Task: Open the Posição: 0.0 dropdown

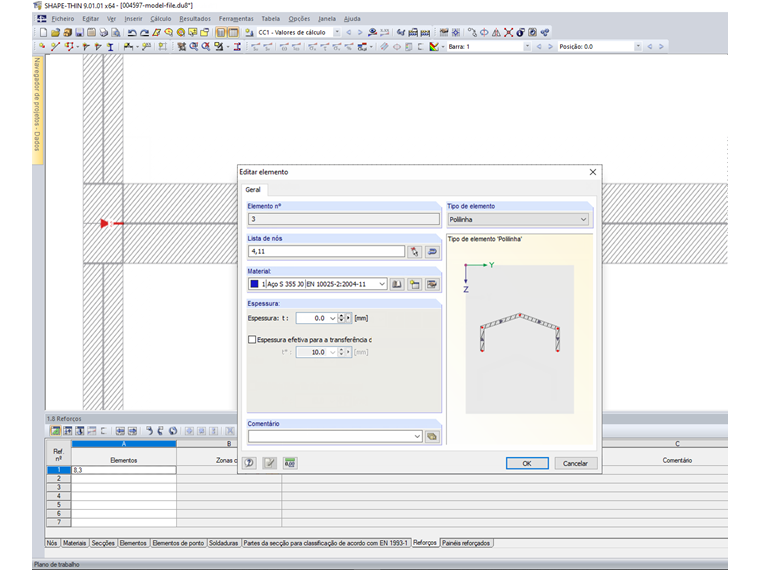Action: pyautogui.click(x=638, y=47)
